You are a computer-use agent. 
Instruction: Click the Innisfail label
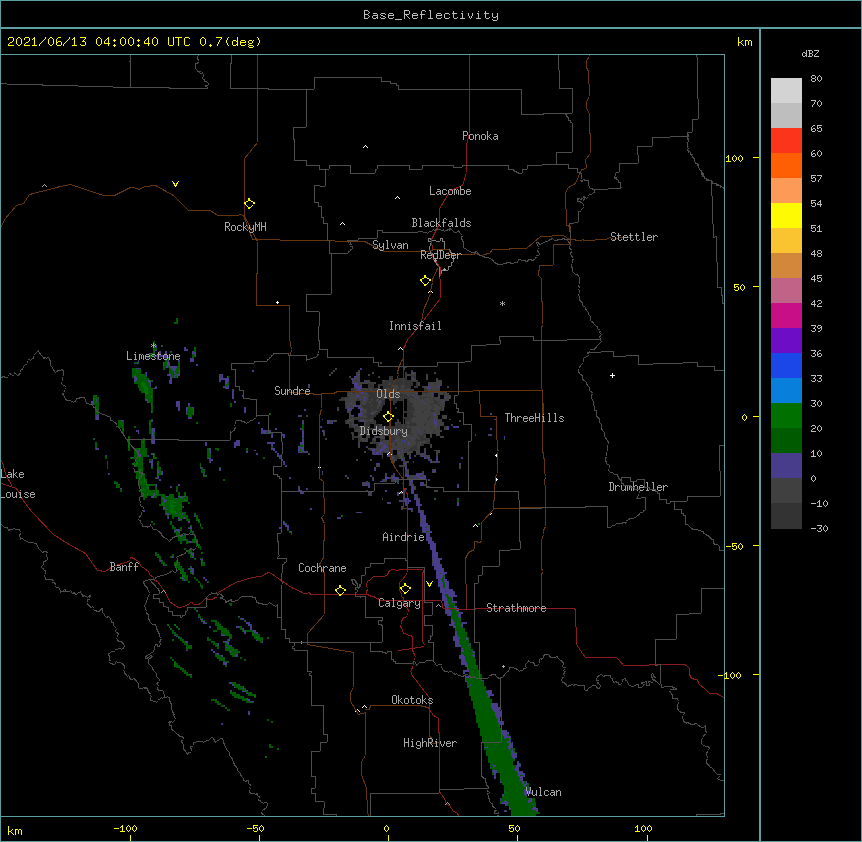tap(415, 326)
